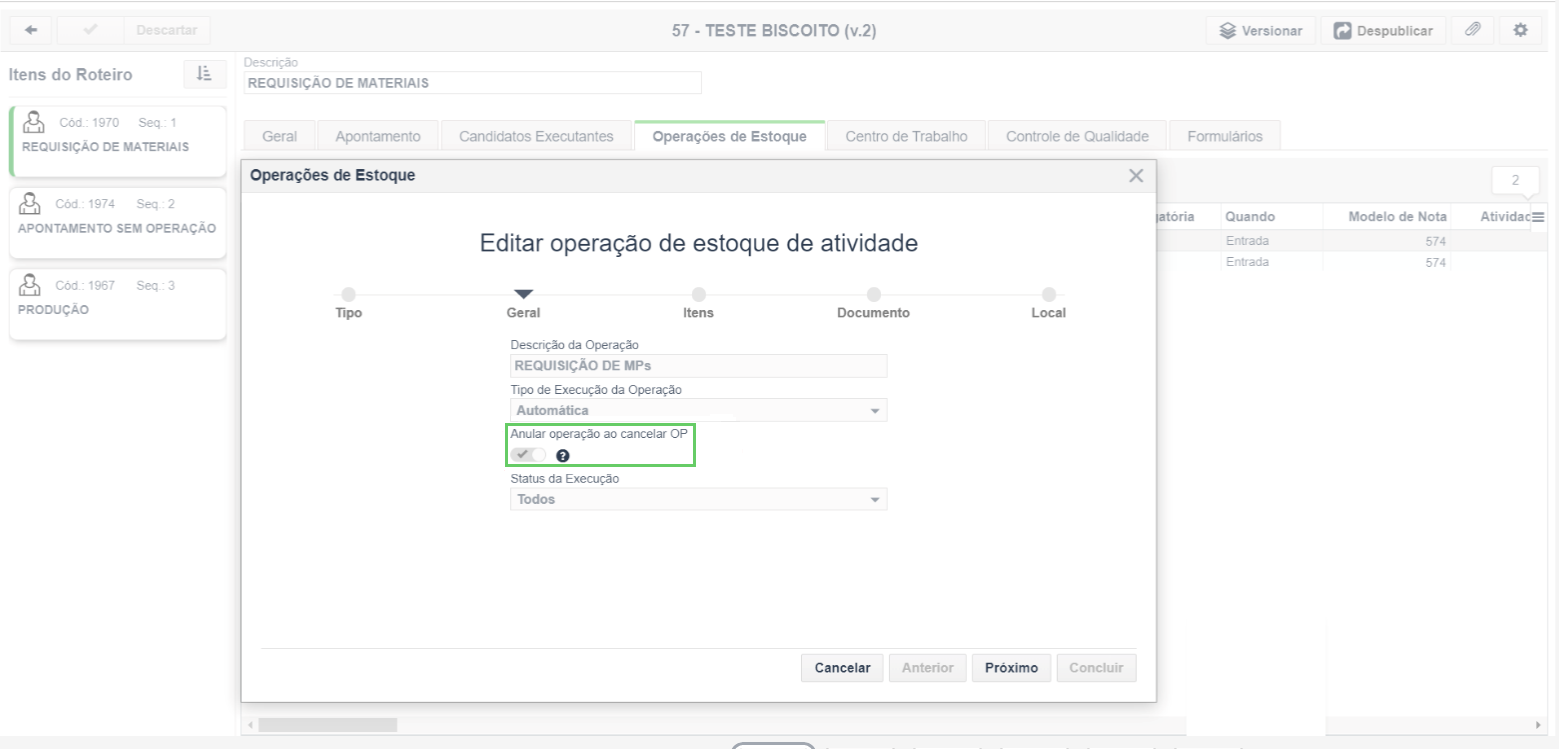The width and height of the screenshot is (1559, 749).
Task: Open Tipo de Execução da Operação dropdown
Action: (698, 411)
